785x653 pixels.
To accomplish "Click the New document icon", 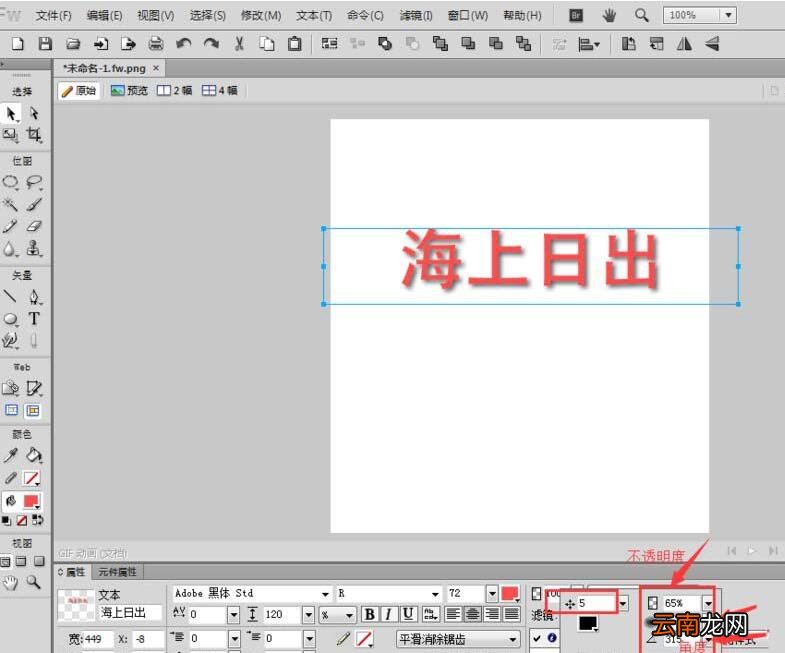I will click(x=18, y=44).
